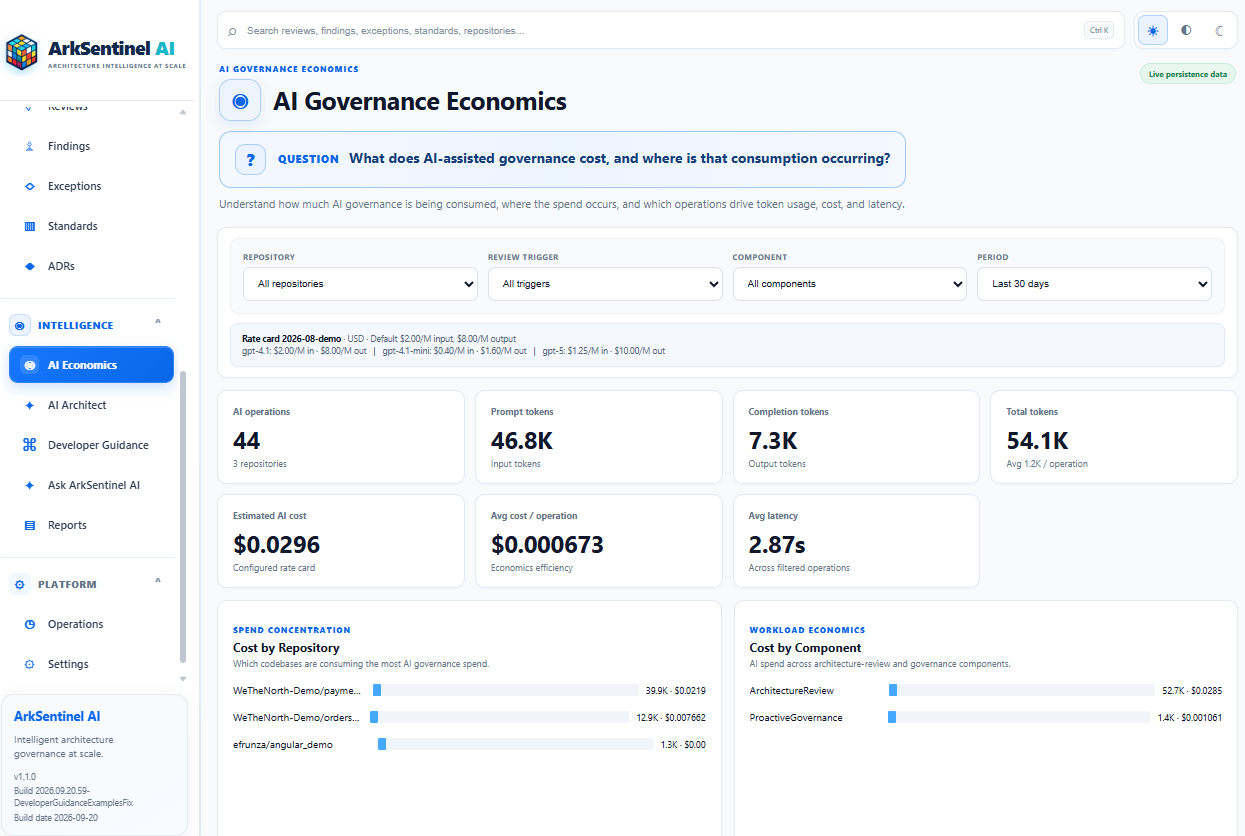1245x836 pixels.
Task: Click the Ctrl K shortcut badge
Action: (x=1098, y=30)
